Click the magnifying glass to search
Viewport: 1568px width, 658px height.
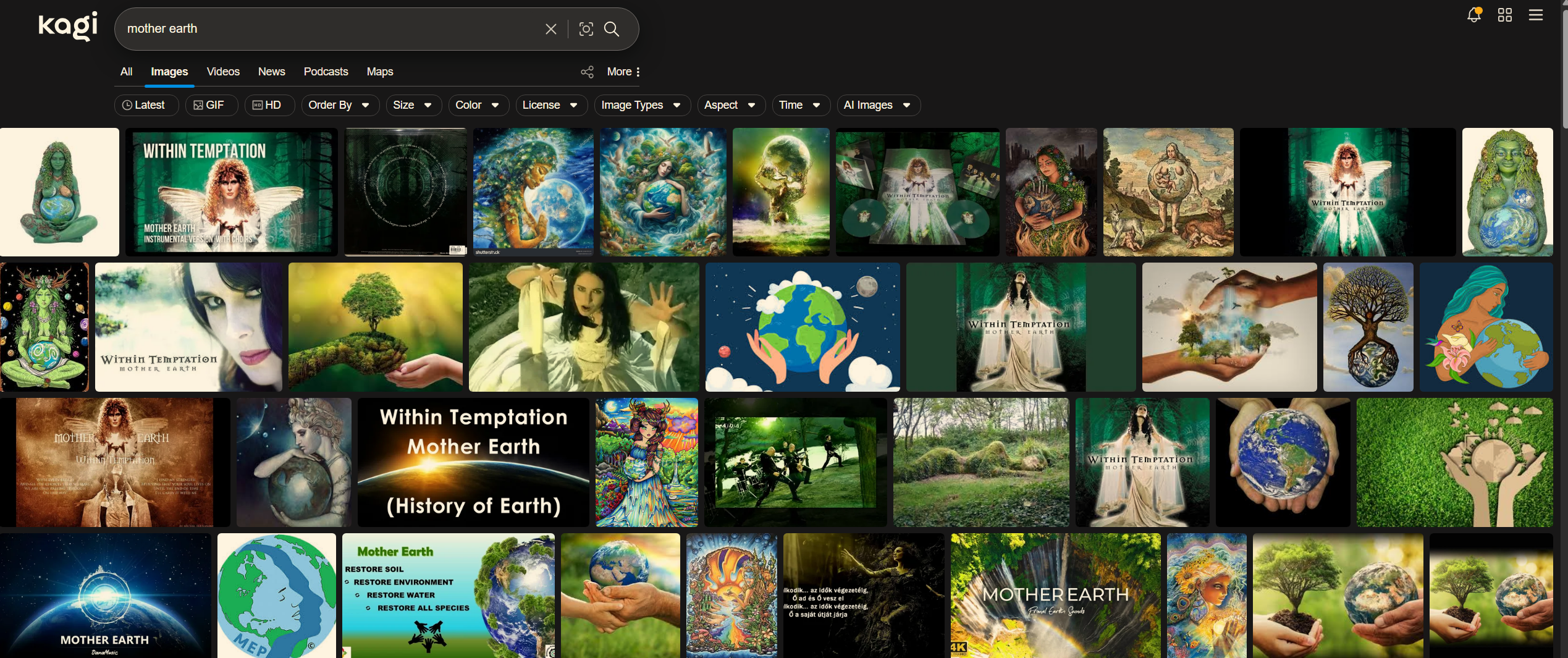[x=612, y=28]
